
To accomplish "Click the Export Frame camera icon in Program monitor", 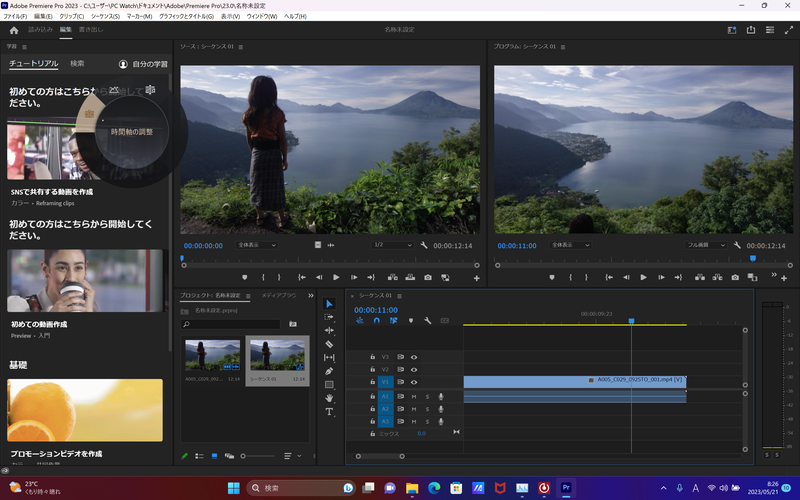I will pyautogui.click(x=735, y=277).
